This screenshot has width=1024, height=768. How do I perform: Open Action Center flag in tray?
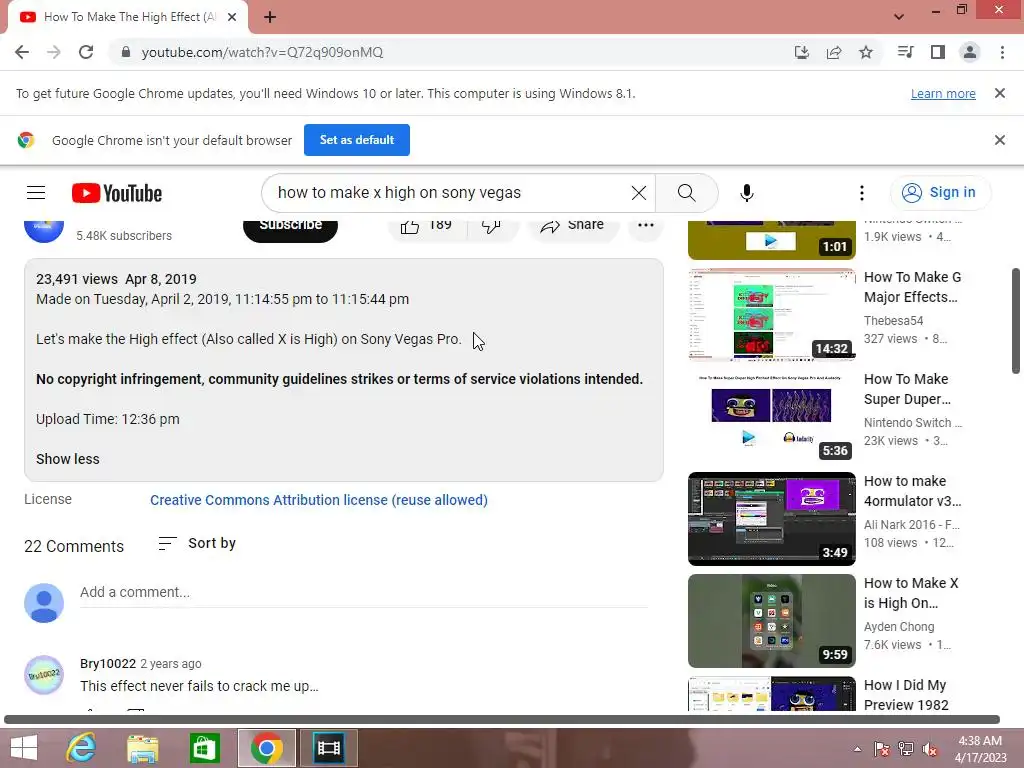coord(882,749)
